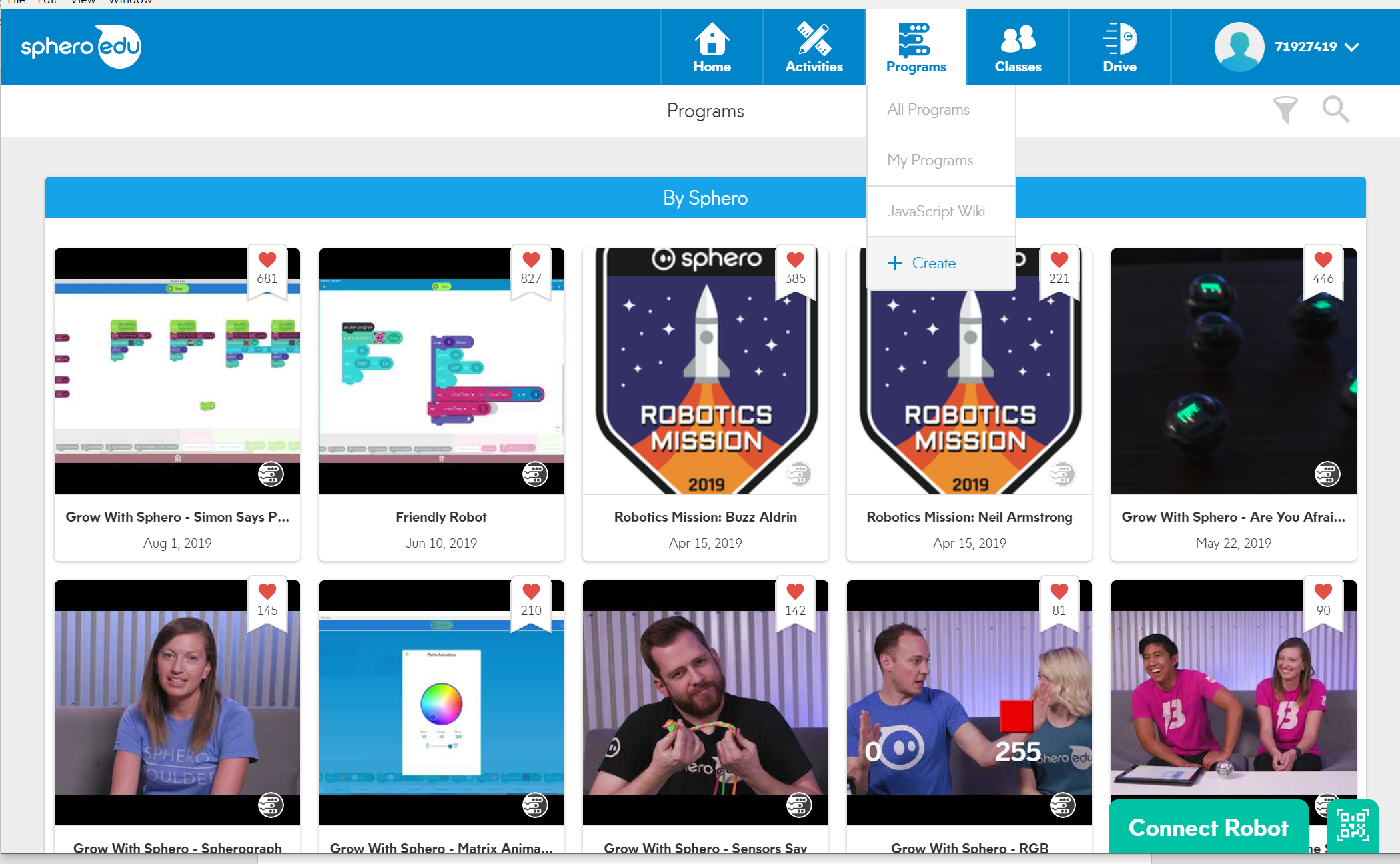Viewport: 1400px width, 864px height.
Task: Open the JavaScript Wiki link
Action: (x=936, y=212)
